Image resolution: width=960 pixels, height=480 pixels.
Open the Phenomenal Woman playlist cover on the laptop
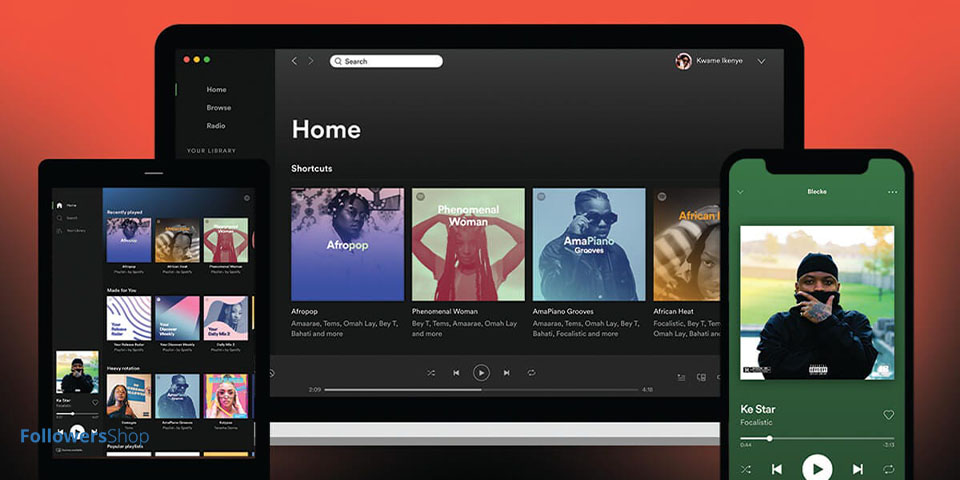468,244
